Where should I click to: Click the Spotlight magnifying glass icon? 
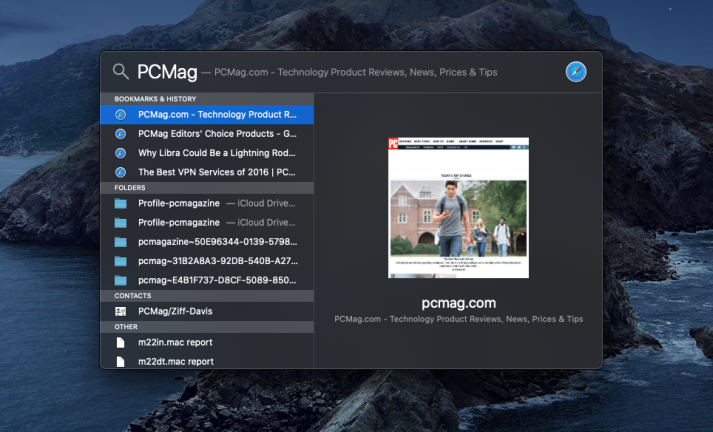(121, 71)
